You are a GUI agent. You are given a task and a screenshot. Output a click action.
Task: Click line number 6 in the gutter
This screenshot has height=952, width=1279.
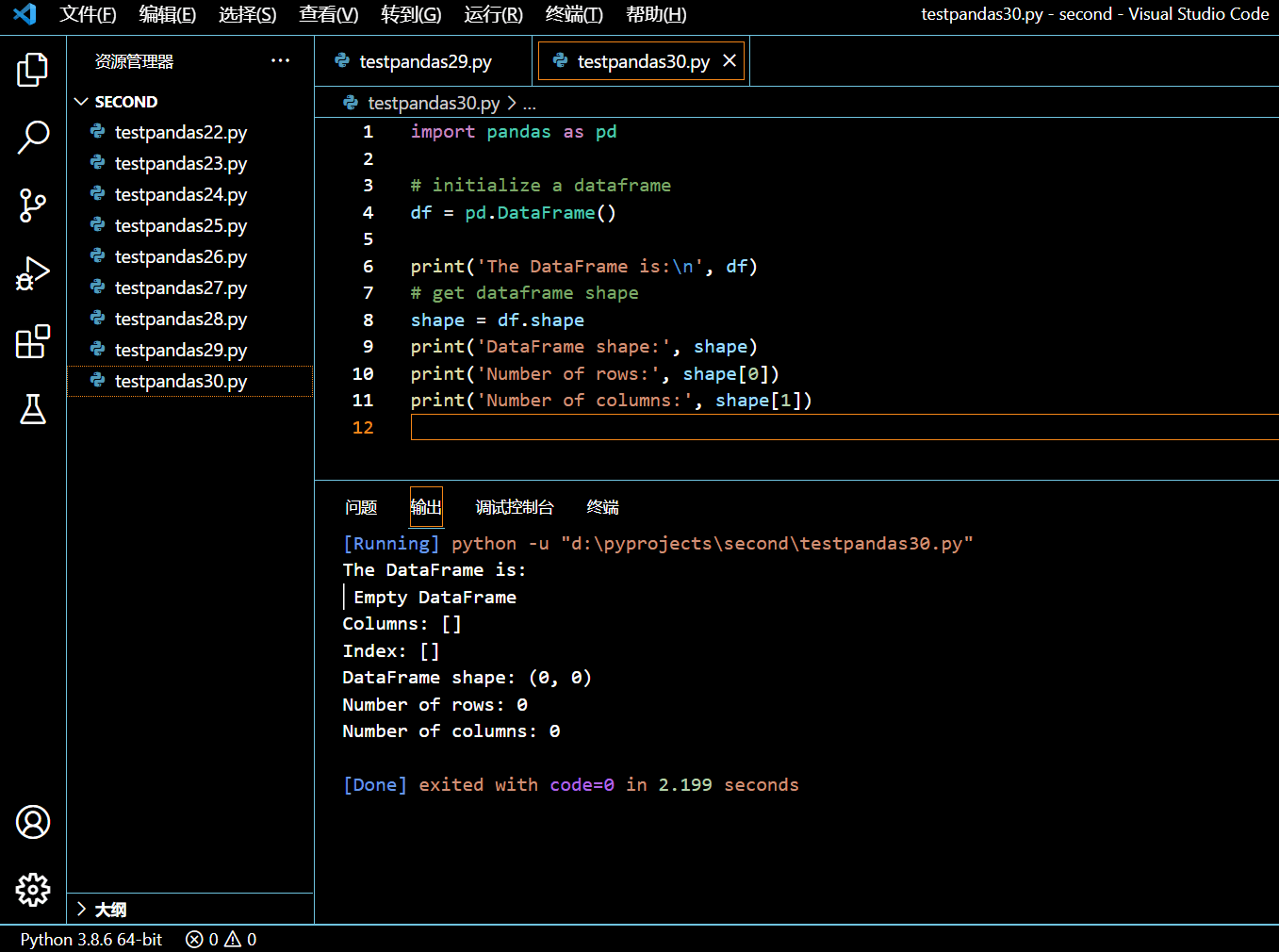369,267
